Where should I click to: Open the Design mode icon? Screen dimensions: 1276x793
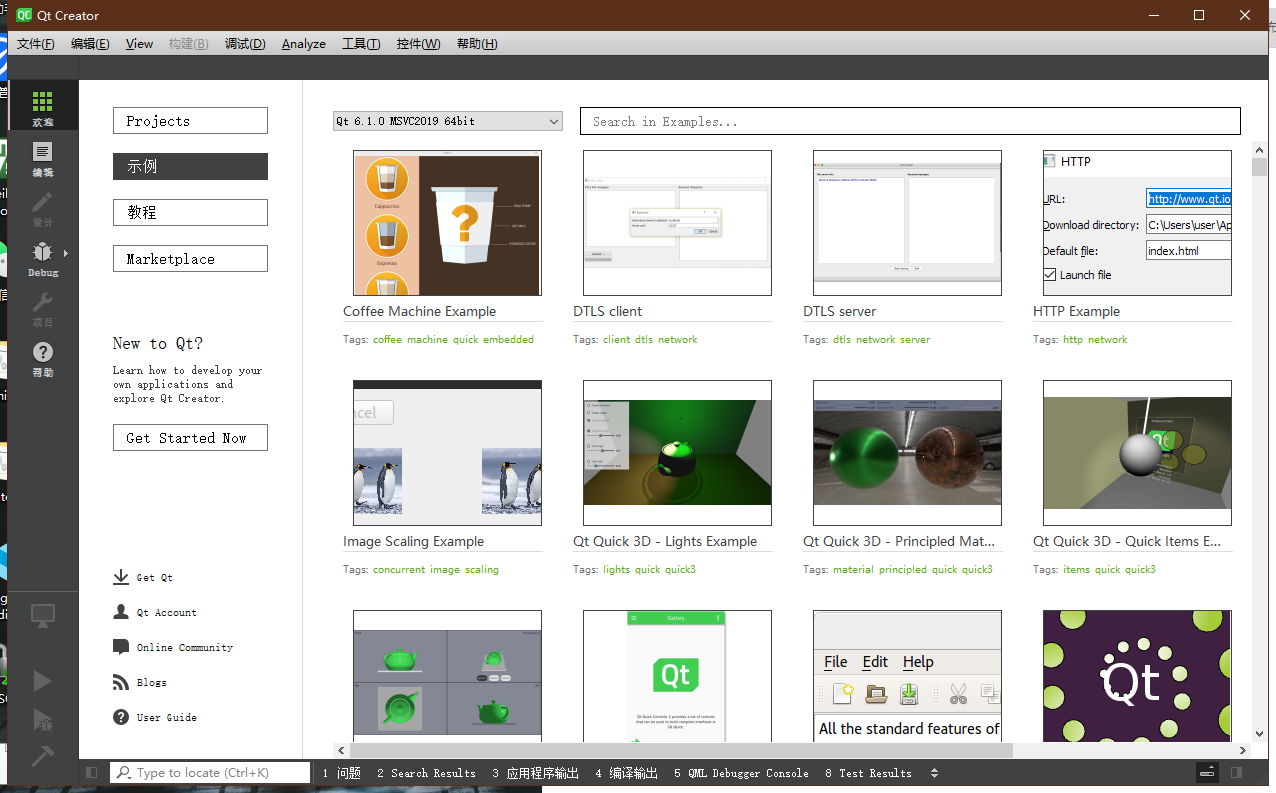[x=42, y=202]
